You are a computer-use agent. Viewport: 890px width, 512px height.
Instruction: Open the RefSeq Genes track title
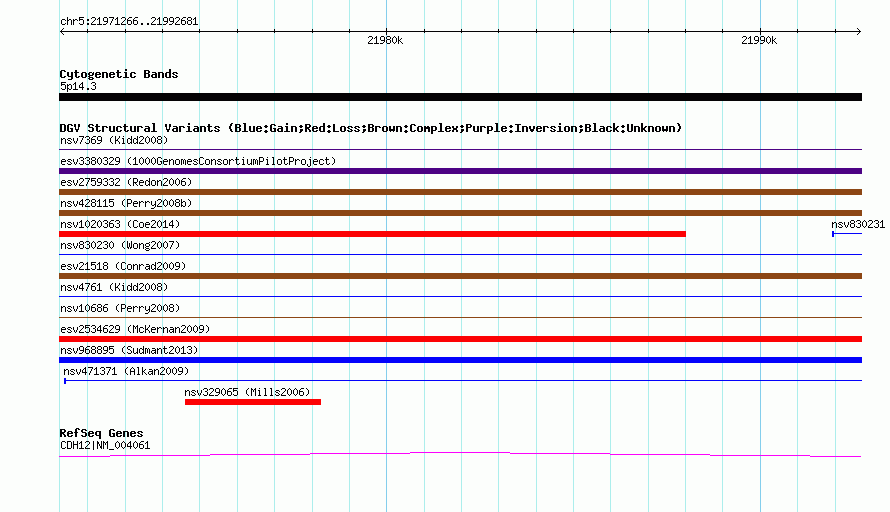click(101, 433)
